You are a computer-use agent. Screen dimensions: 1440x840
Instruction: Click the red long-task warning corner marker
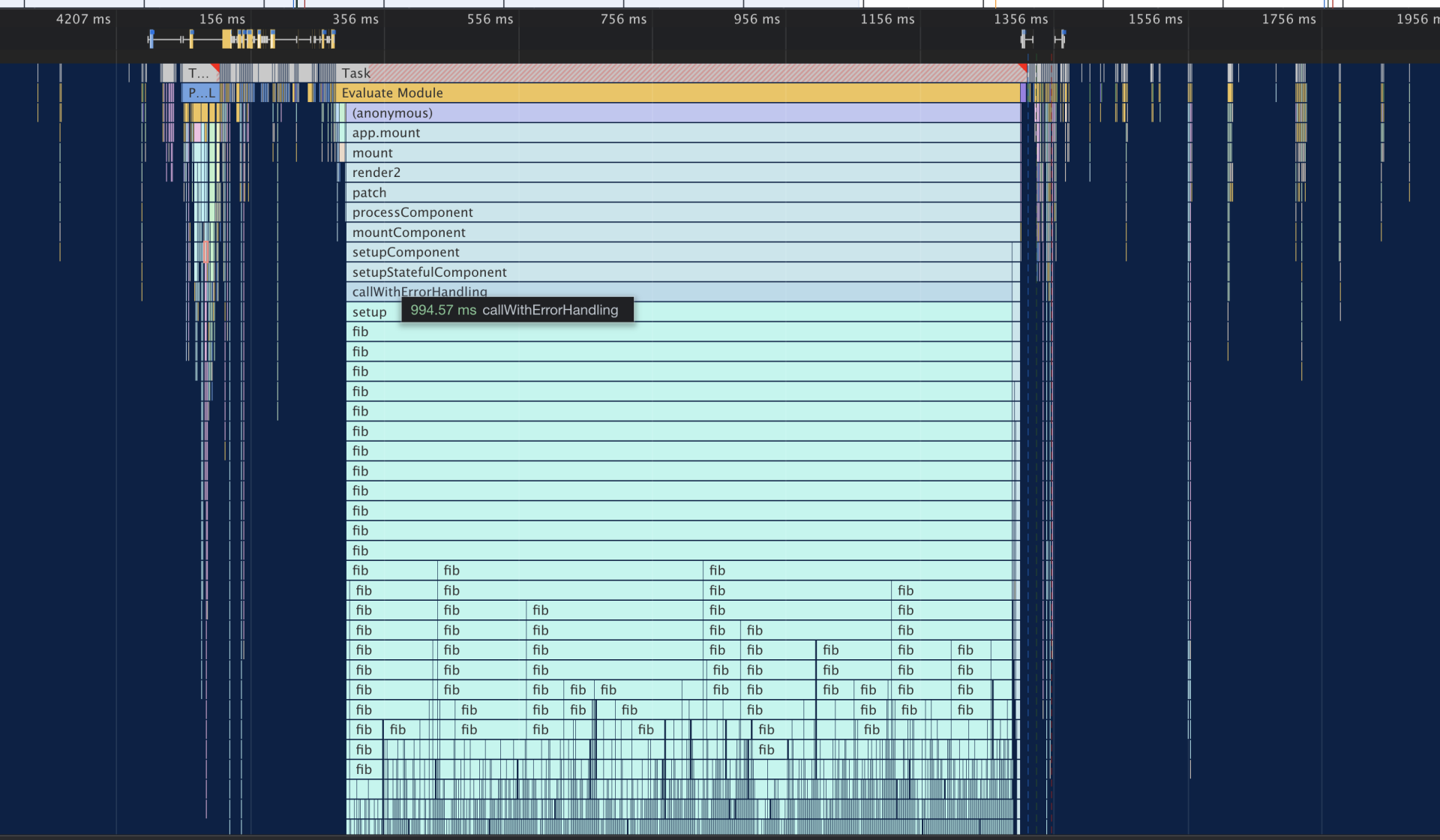pos(1023,68)
